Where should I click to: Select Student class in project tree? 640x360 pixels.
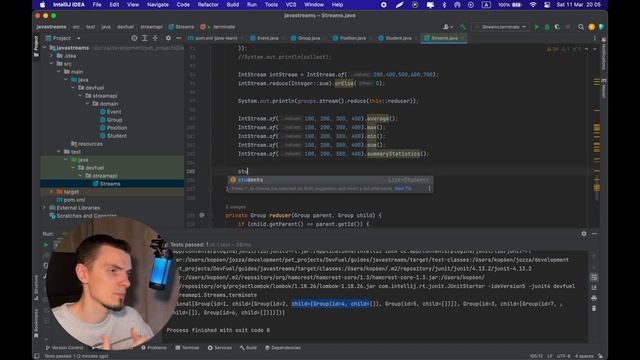[113, 136]
